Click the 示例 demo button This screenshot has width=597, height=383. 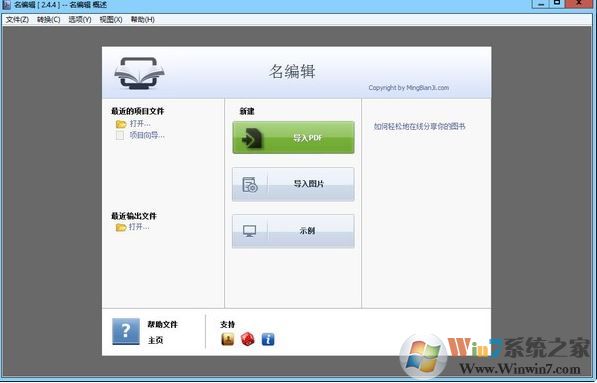coord(293,231)
